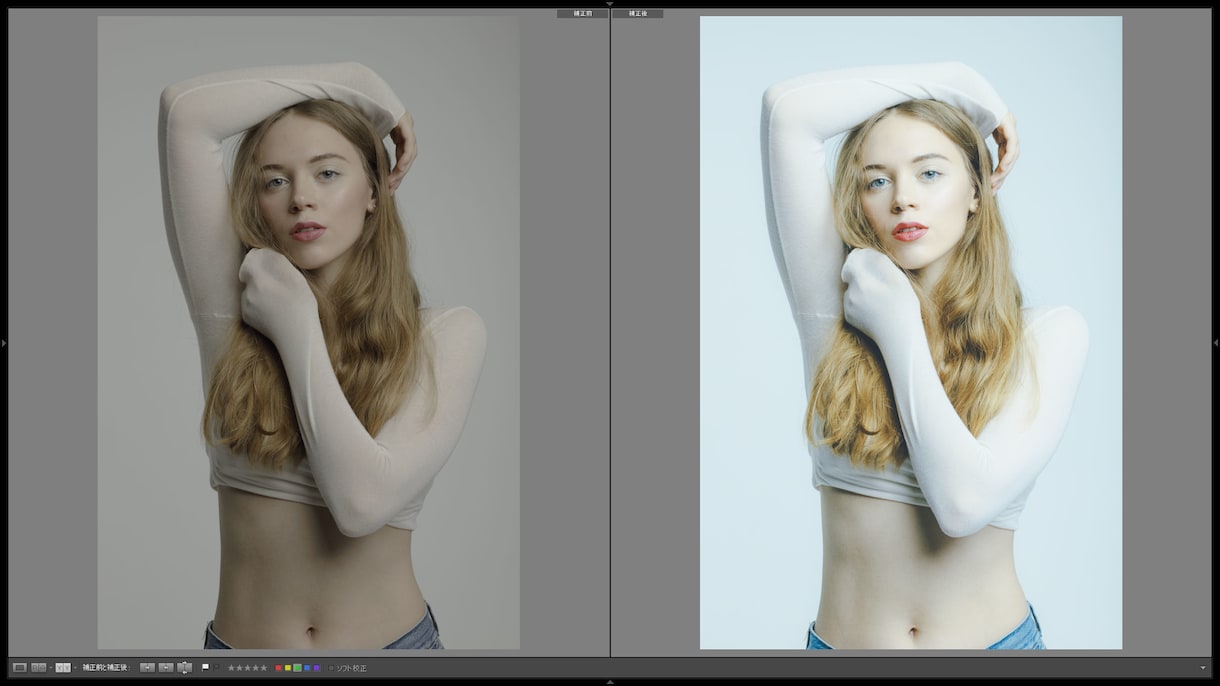Swap before and after settings
Screen dimensions: 1220x686
tap(184, 667)
